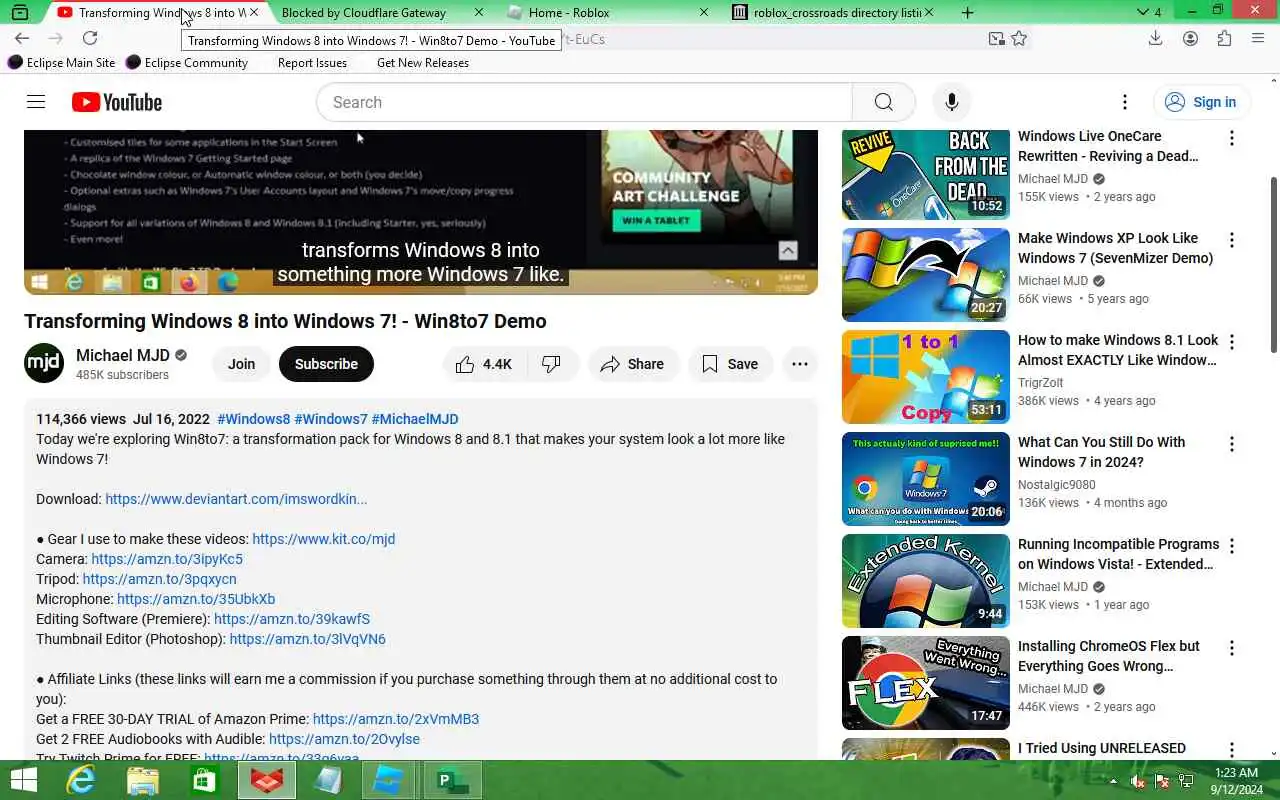Open options for What Can You Still Do video
1280x800 pixels.
tap(1232, 444)
